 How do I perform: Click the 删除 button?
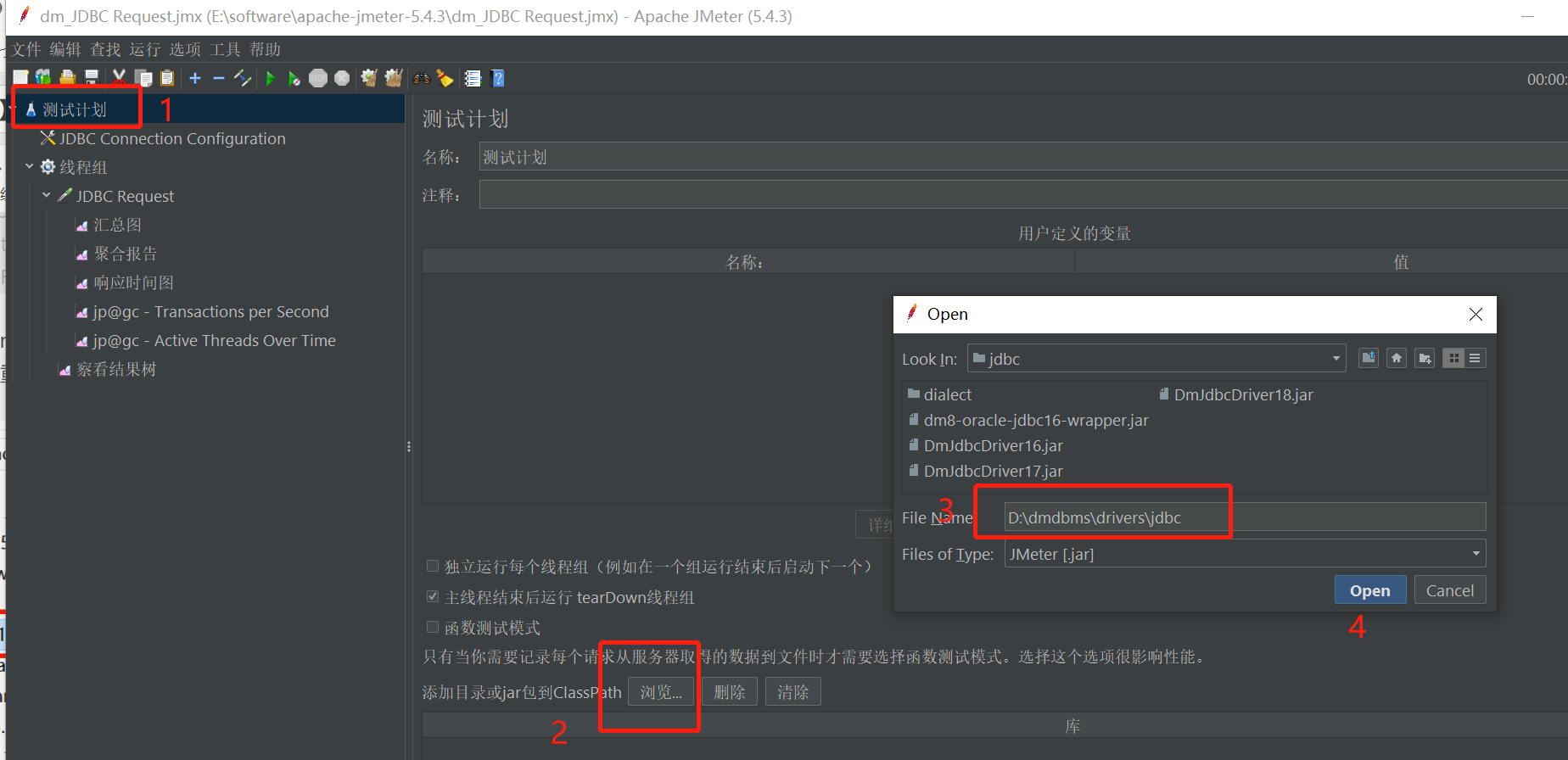pos(730,692)
